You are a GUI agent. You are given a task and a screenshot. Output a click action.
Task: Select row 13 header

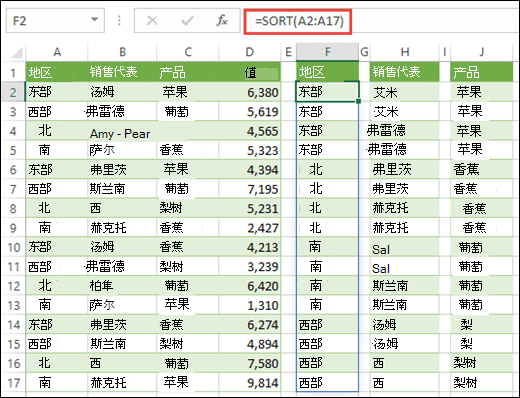(13, 305)
